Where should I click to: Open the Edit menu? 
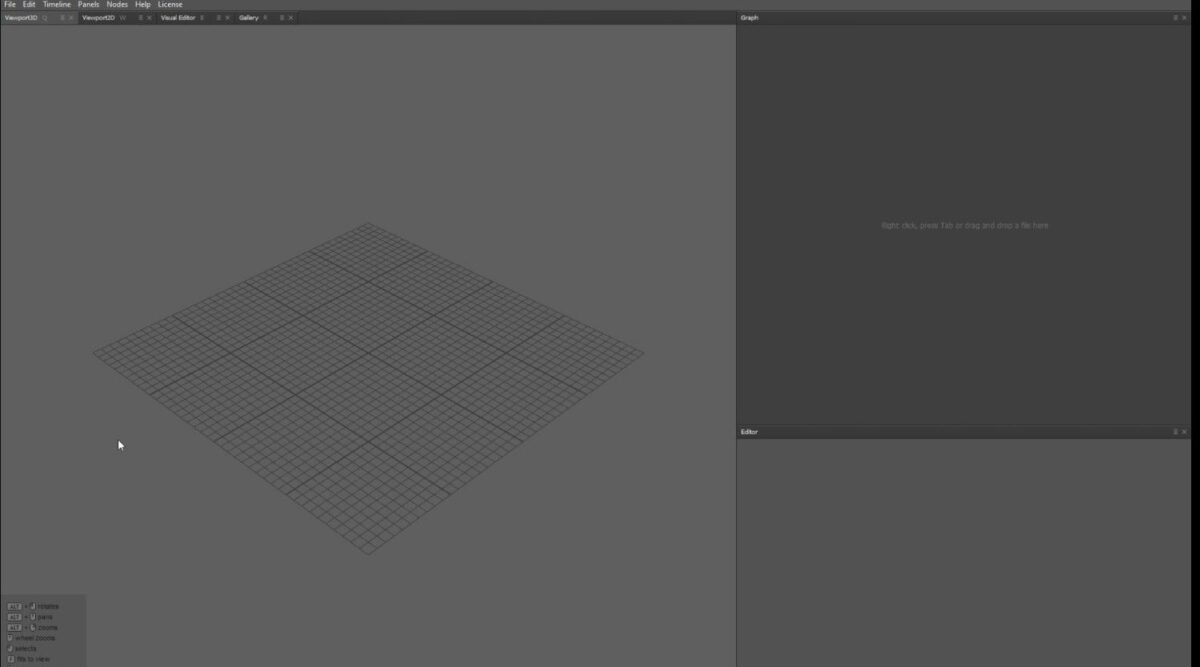28,4
